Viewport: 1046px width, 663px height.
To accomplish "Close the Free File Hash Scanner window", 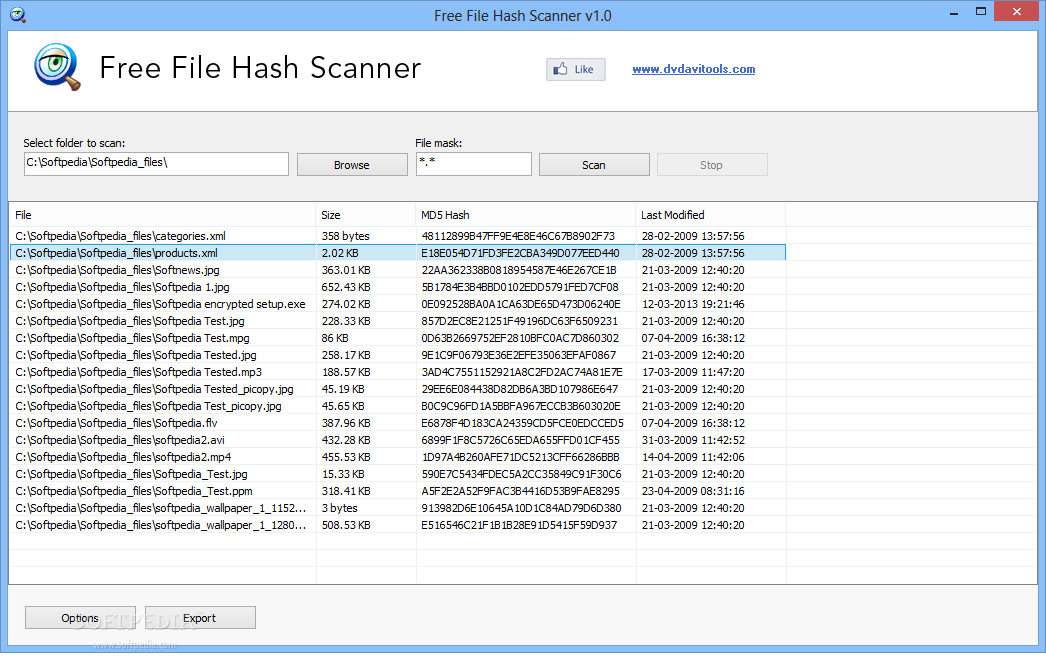I will point(1017,11).
